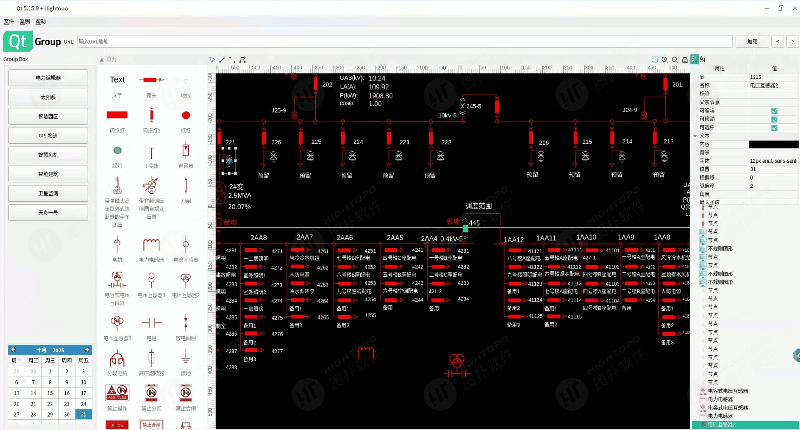Open the third menu in the menu bar

tap(40, 21)
